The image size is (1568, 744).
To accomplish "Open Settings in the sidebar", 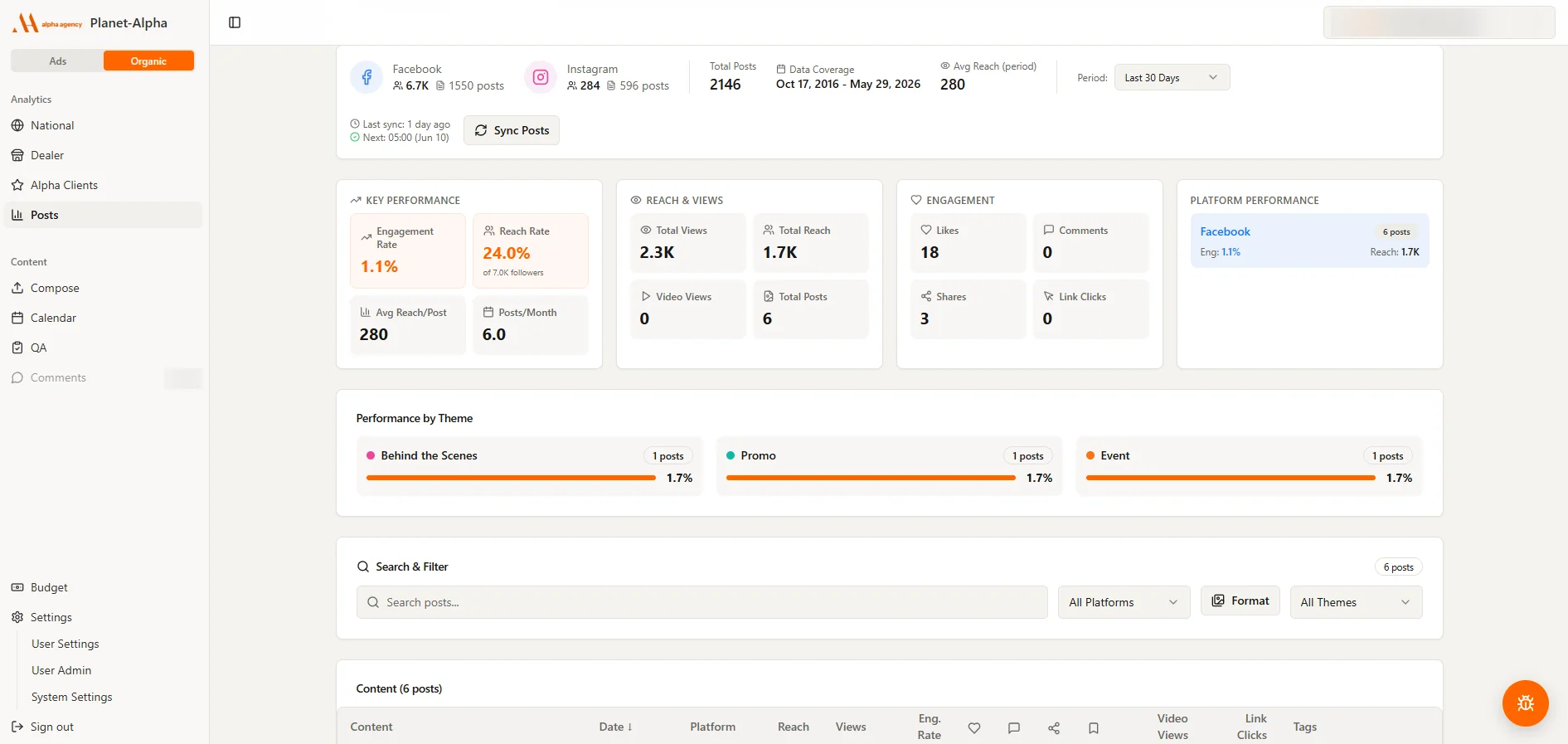I will click(104, 617).
